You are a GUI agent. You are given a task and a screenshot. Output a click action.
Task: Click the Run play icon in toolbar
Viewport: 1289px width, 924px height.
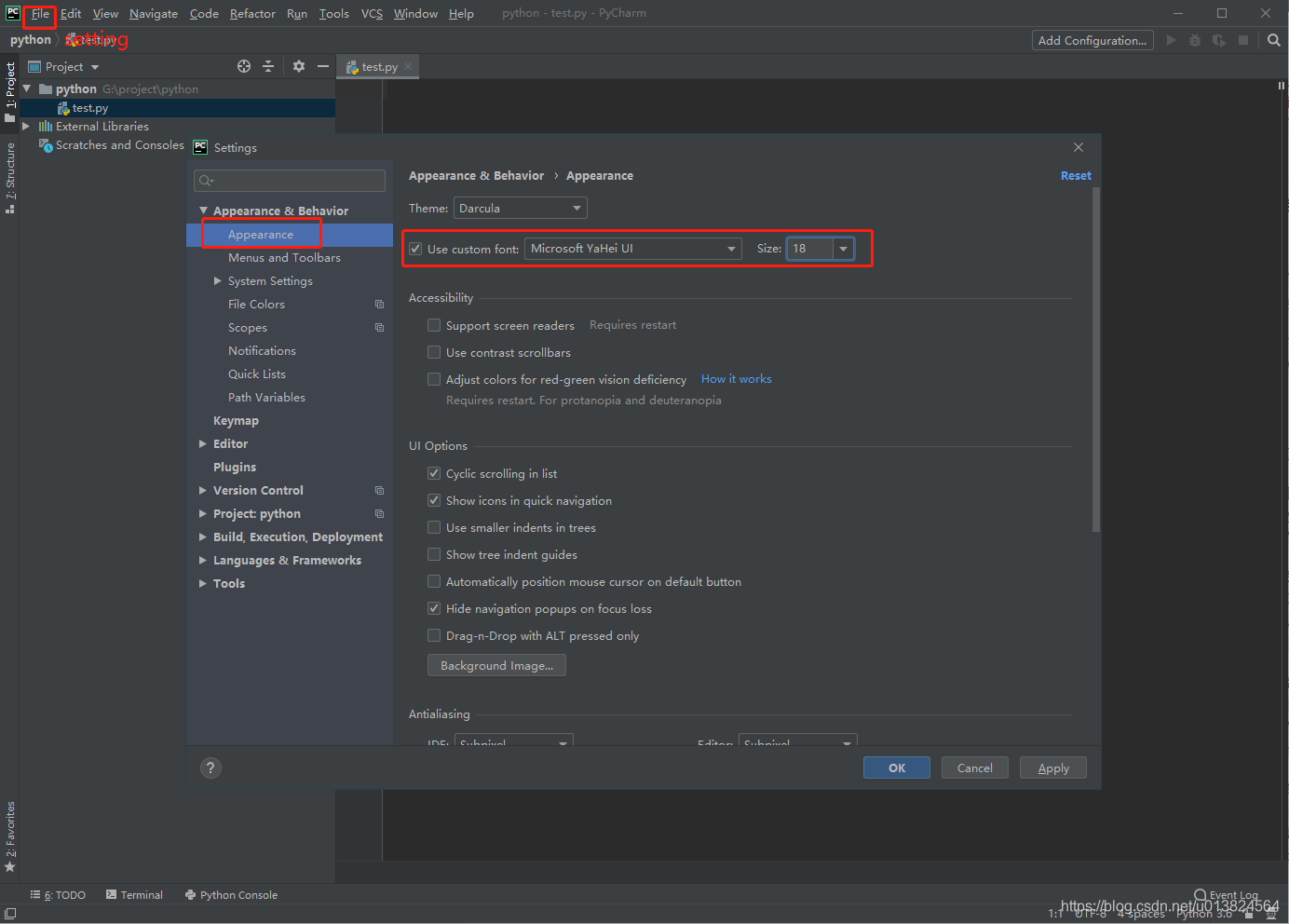1172,40
